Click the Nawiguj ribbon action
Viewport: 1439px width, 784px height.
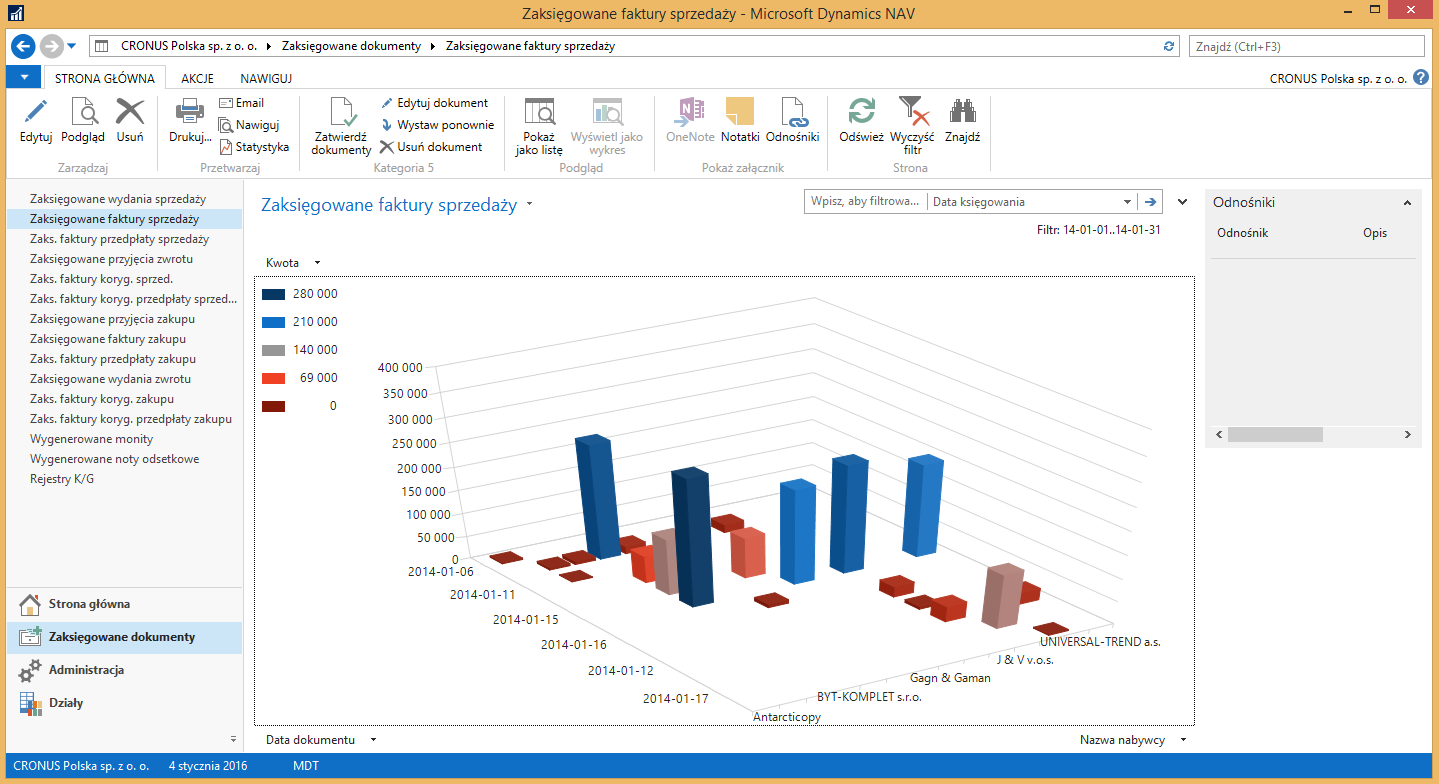248,125
